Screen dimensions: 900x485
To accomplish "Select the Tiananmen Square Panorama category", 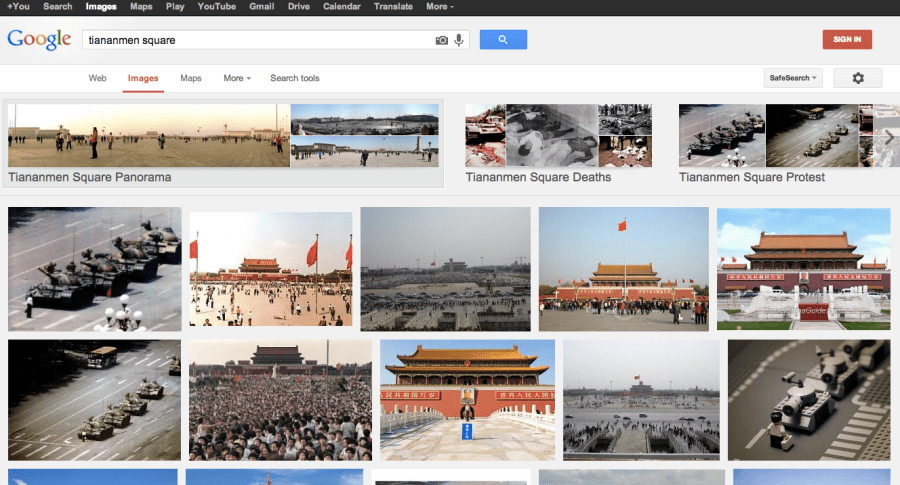I will (x=222, y=144).
